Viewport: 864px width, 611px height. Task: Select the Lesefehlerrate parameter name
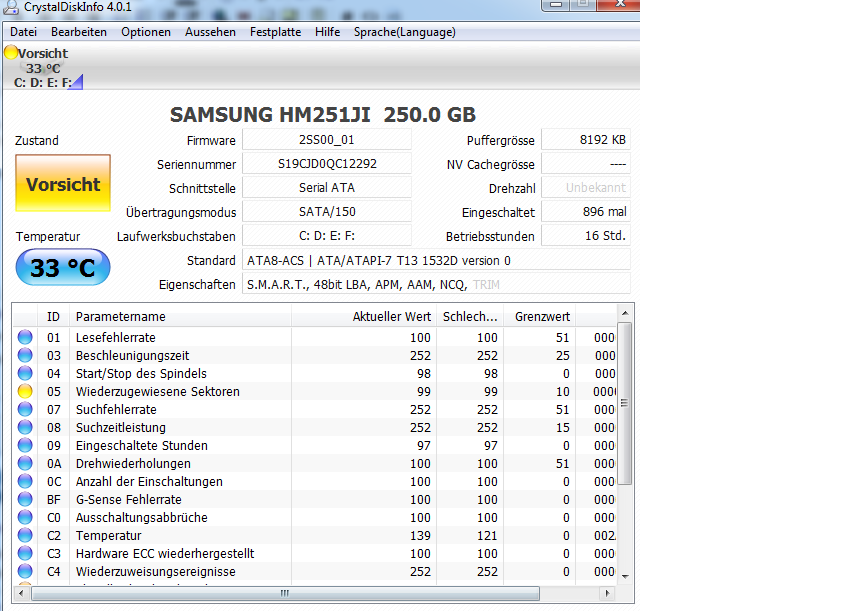click(x=116, y=337)
